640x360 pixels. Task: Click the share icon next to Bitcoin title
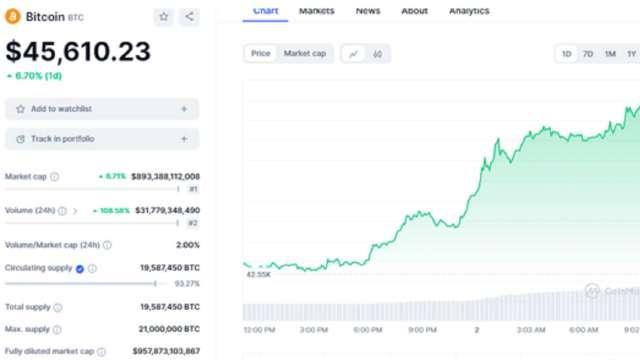pyautogui.click(x=189, y=17)
